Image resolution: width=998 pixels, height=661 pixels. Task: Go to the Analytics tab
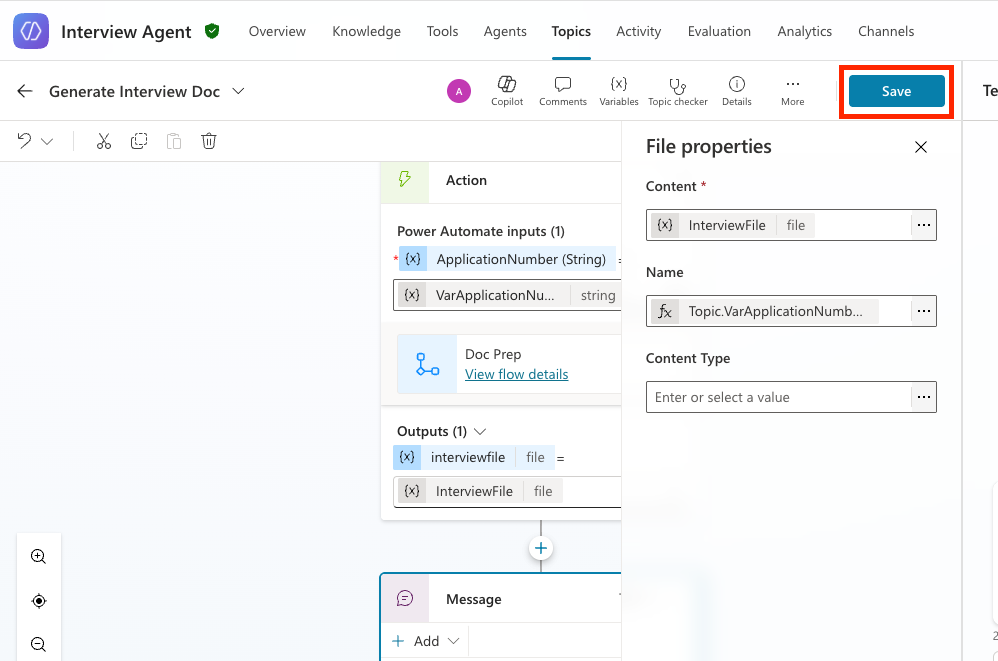point(804,31)
